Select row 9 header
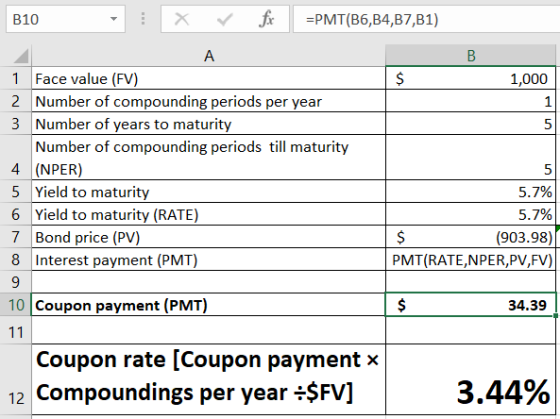The height and width of the screenshot is (419, 560). click(x=15, y=282)
